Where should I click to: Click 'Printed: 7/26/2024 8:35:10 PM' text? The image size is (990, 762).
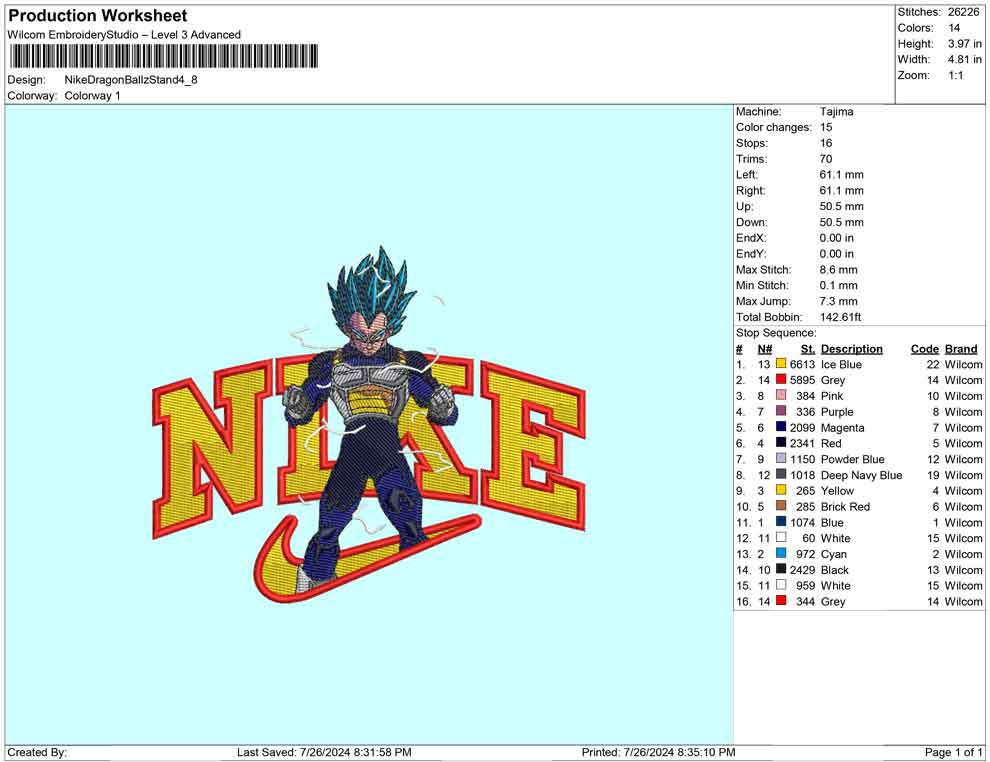[658, 752]
